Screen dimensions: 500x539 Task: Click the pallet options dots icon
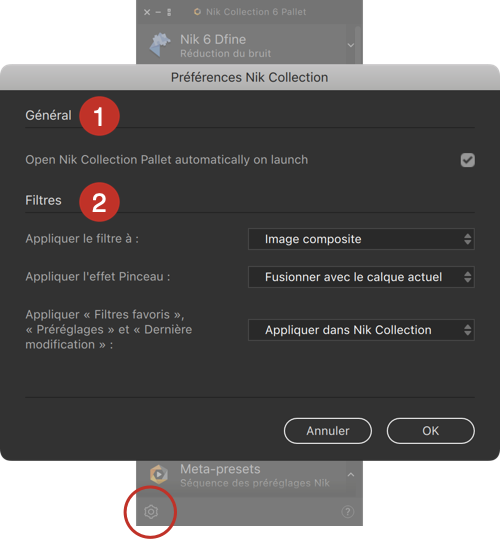pos(169,12)
